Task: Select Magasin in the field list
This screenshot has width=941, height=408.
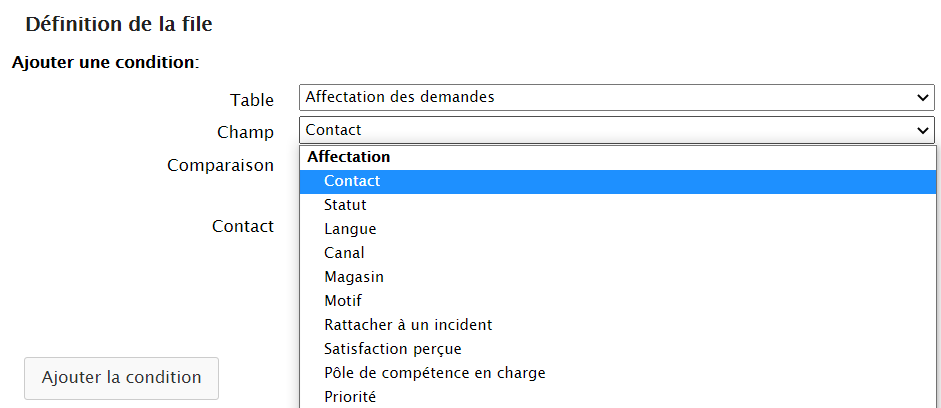Action: (353, 277)
